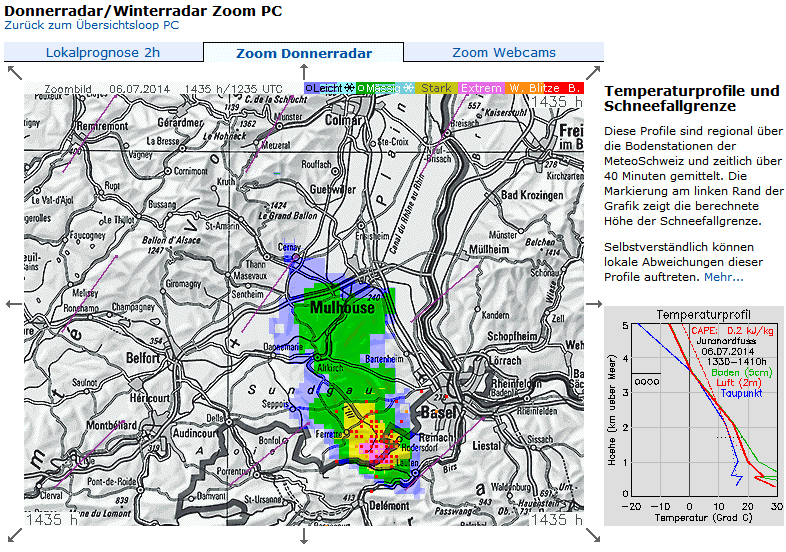Select the Zoom Donnerradar tab
Viewport: 786px width, 552px height.
point(304,53)
